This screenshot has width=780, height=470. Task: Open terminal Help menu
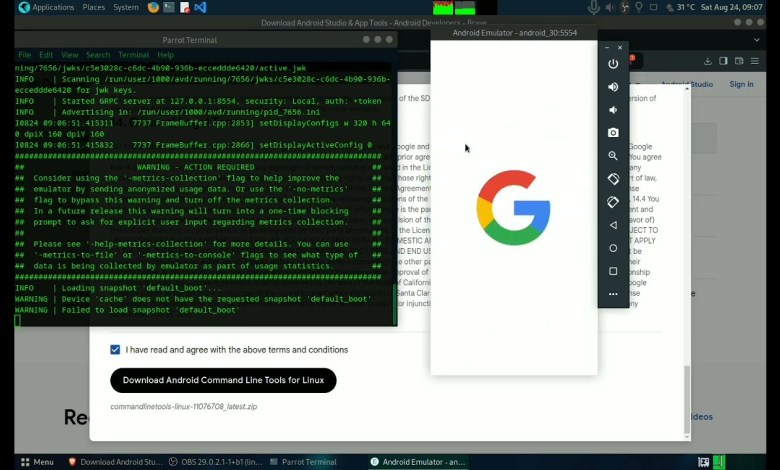(166, 55)
